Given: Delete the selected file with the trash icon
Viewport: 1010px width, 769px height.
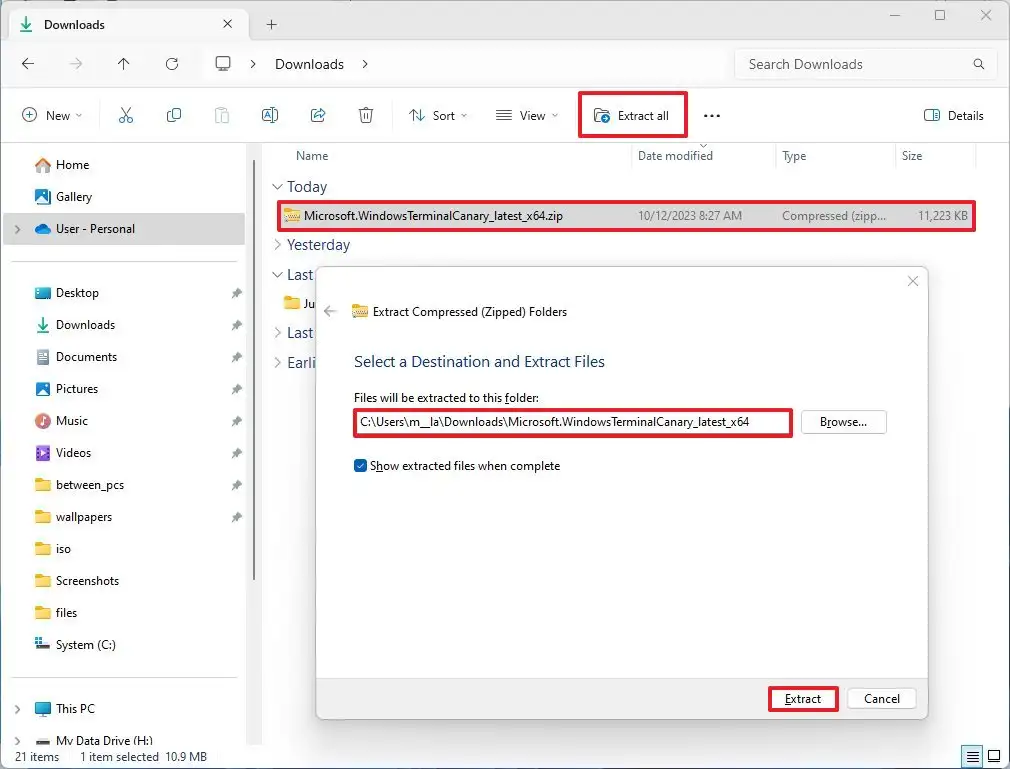Looking at the screenshot, I should pyautogui.click(x=366, y=115).
